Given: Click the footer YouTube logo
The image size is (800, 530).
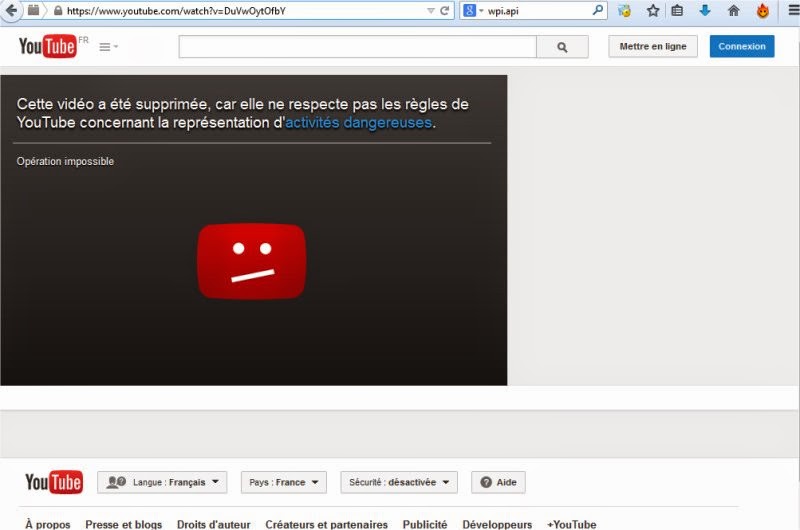Looking at the screenshot, I should pos(54,482).
